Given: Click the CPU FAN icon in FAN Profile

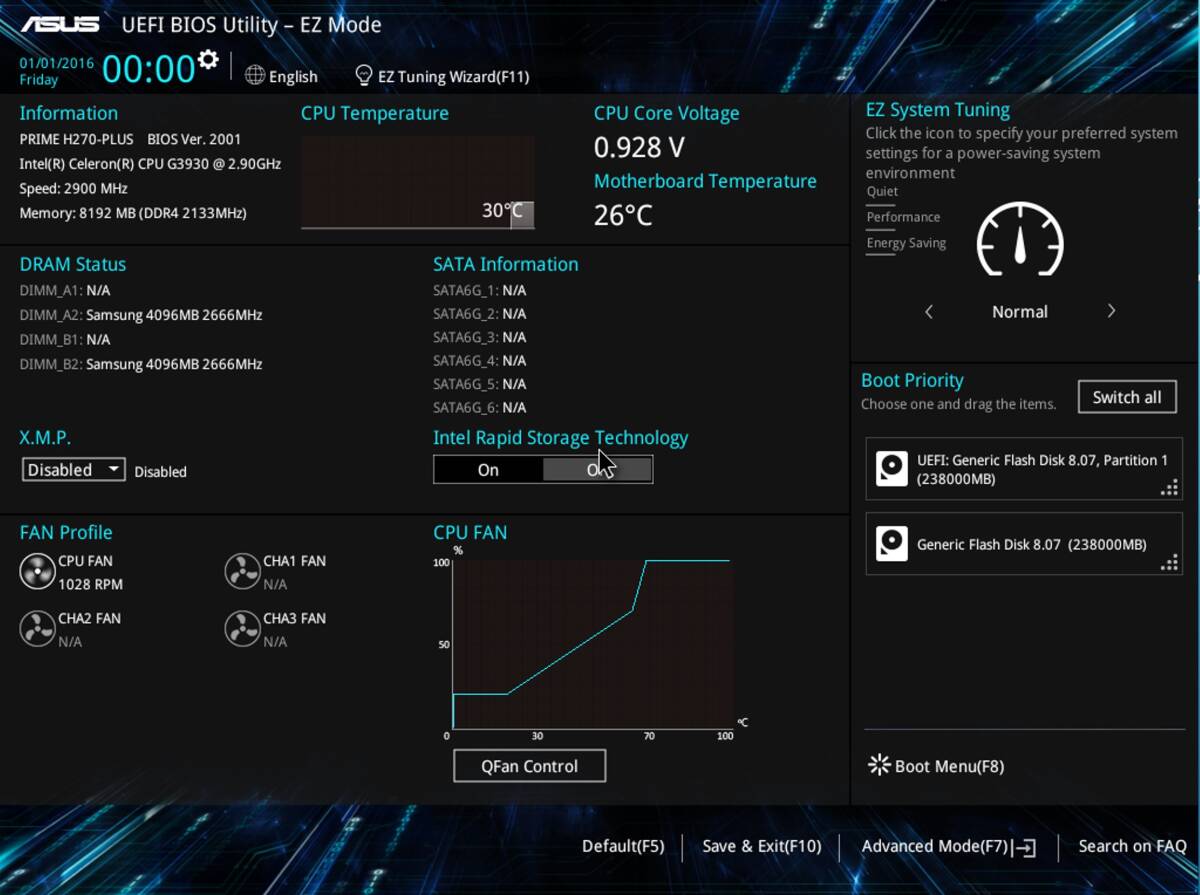Looking at the screenshot, I should click(x=37, y=571).
